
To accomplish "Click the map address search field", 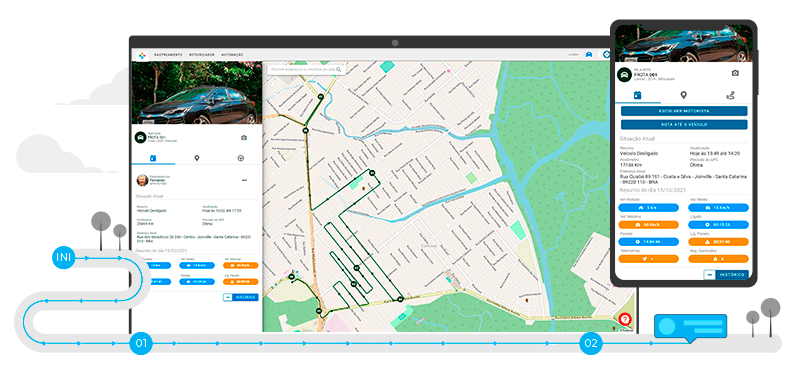I will click(x=306, y=69).
